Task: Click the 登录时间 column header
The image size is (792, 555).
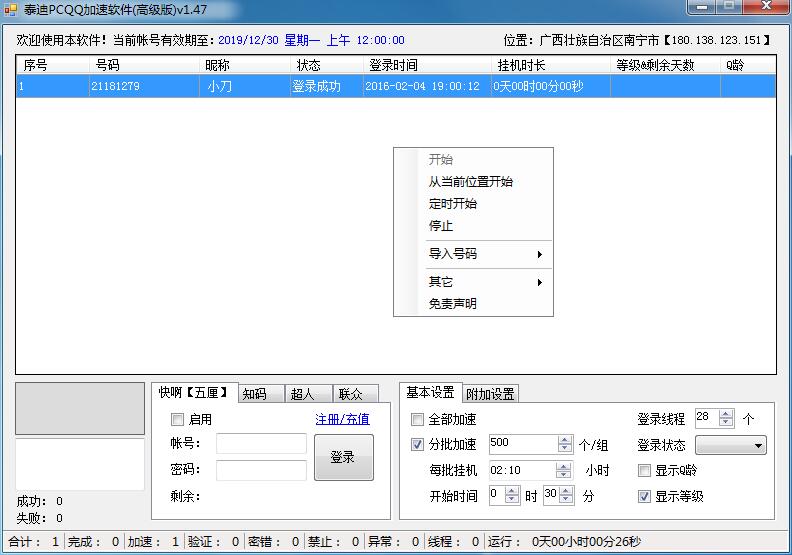Action: (427, 65)
